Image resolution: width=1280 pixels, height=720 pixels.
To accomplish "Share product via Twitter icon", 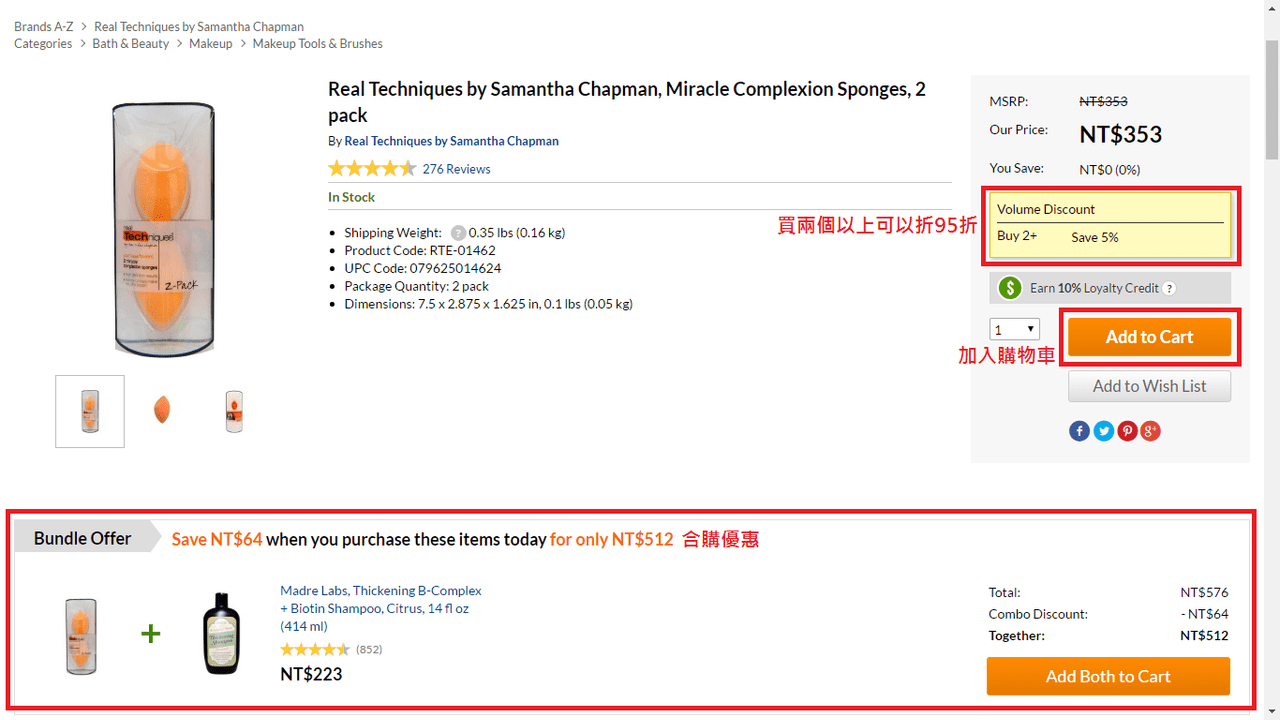I will 1103,431.
